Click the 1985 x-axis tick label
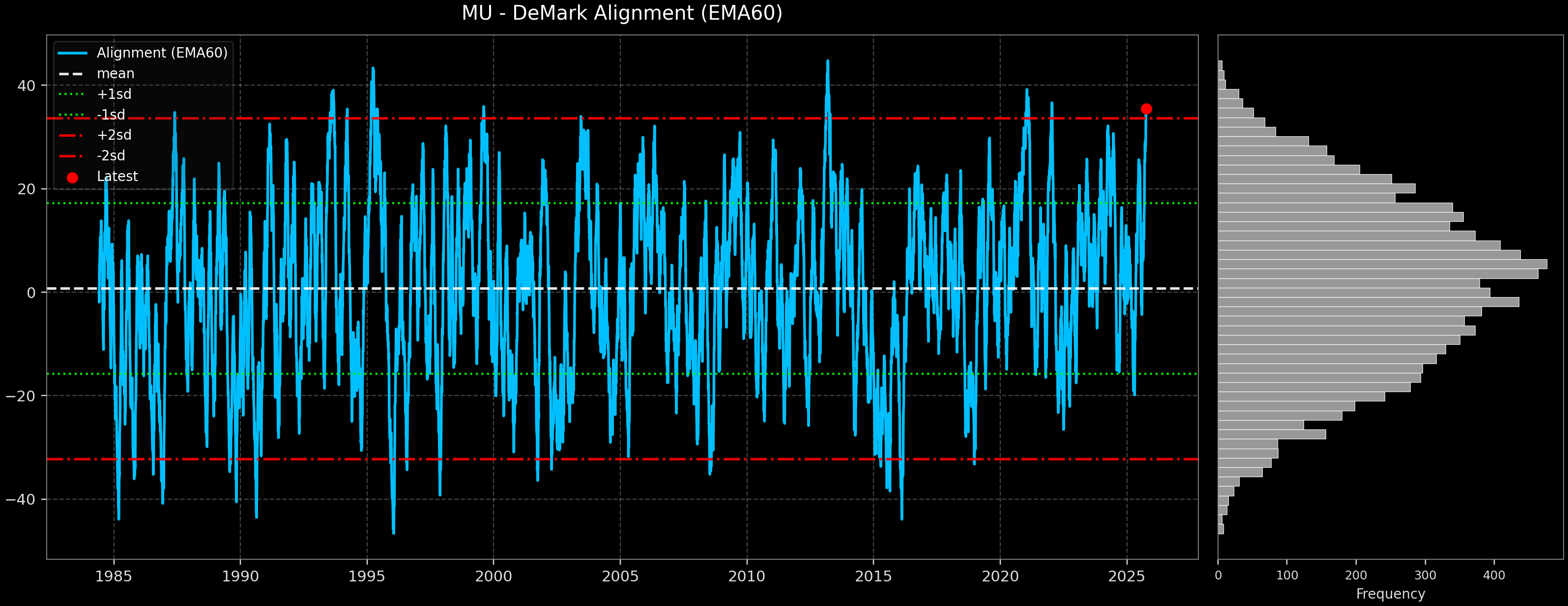The height and width of the screenshot is (606, 1568). (x=114, y=576)
